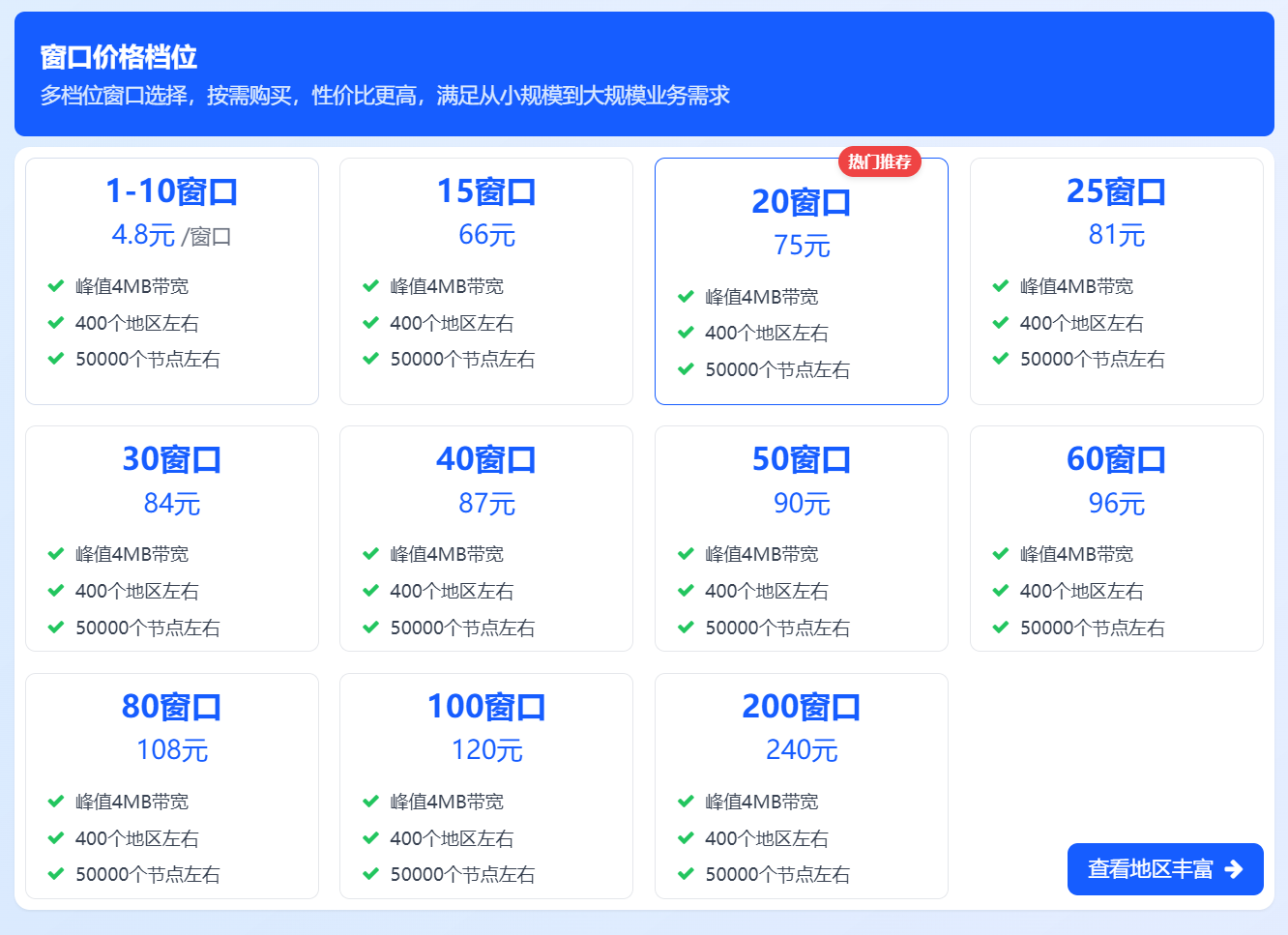Click the 120元 price in 100窗口 card

click(x=486, y=750)
